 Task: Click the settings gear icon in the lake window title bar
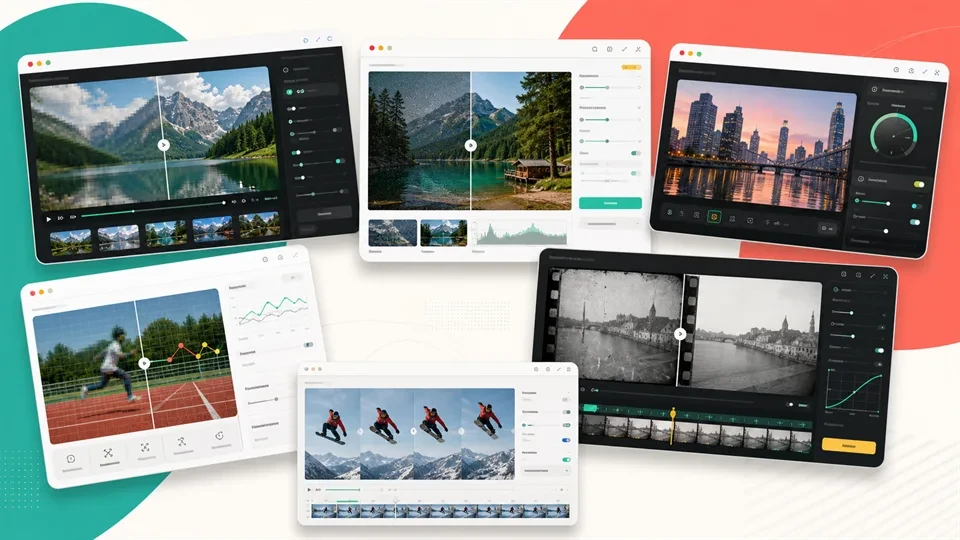pyautogui.click(x=609, y=49)
